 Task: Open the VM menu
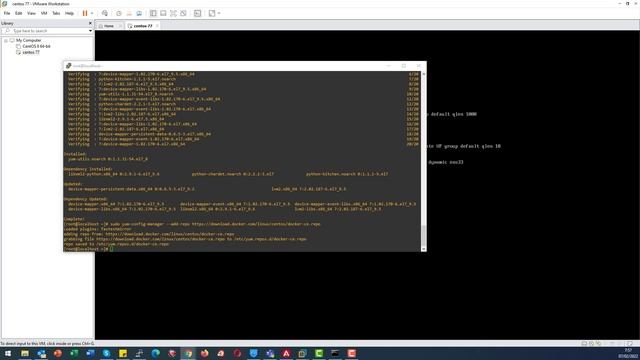[44, 13]
